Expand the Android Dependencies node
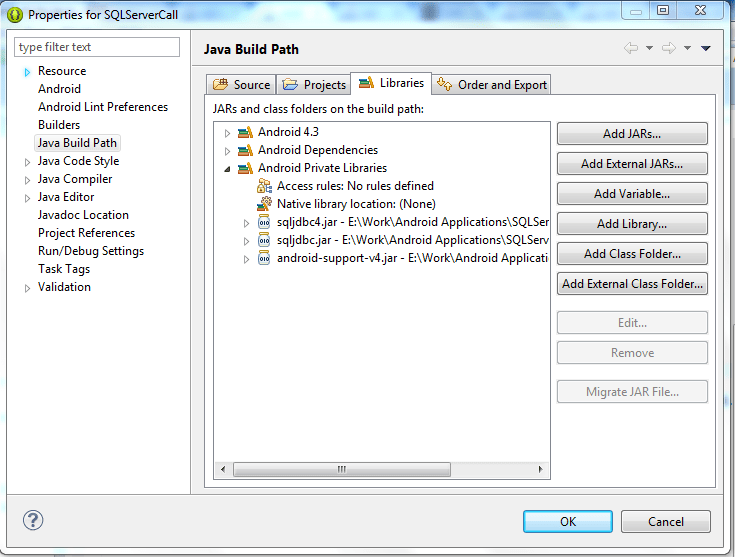 pos(227,151)
